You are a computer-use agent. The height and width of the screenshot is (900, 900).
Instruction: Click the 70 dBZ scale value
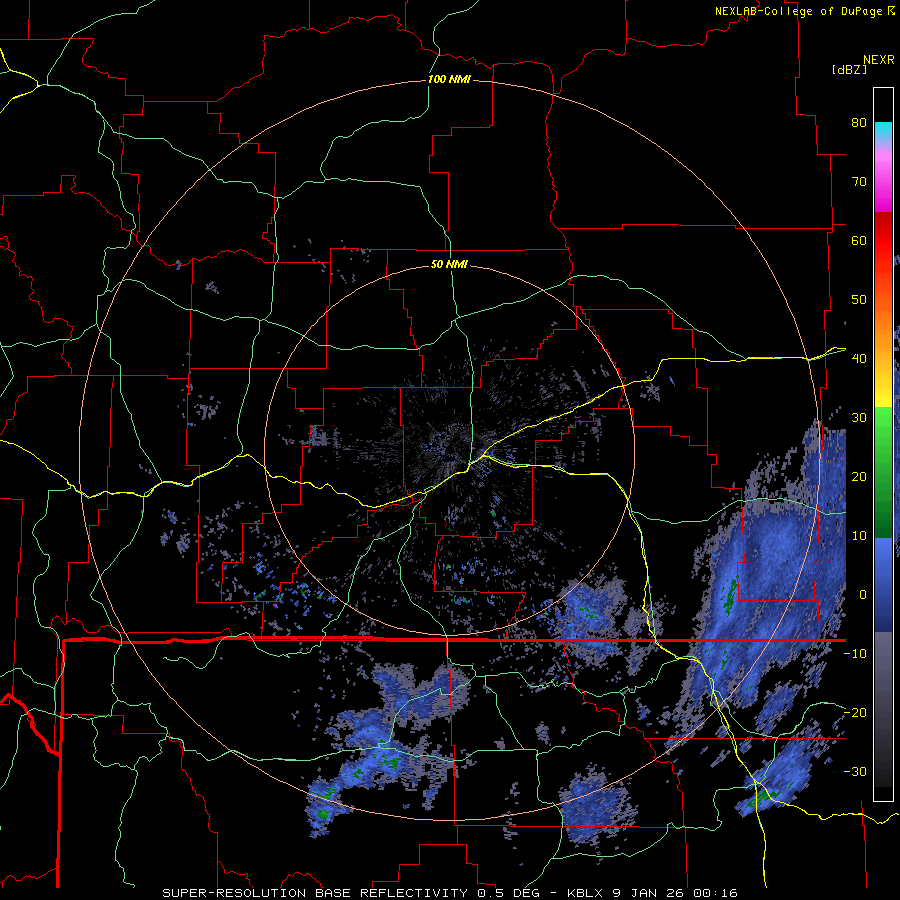tap(859, 181)
